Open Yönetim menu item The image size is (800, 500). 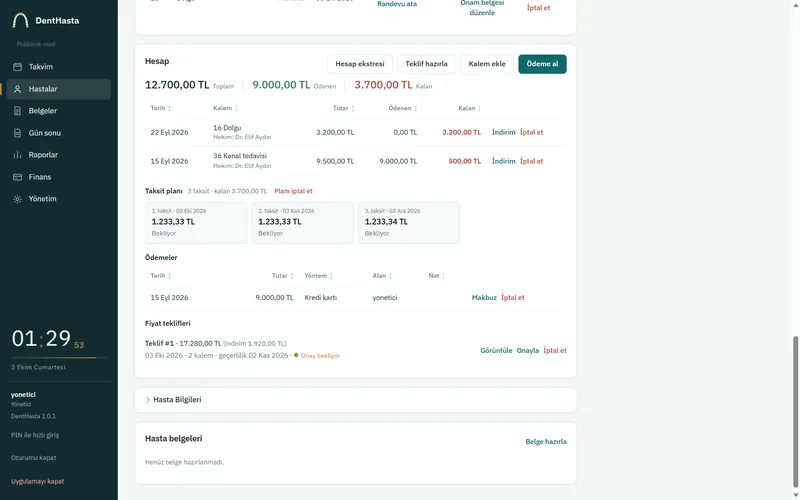click(59, 199)
